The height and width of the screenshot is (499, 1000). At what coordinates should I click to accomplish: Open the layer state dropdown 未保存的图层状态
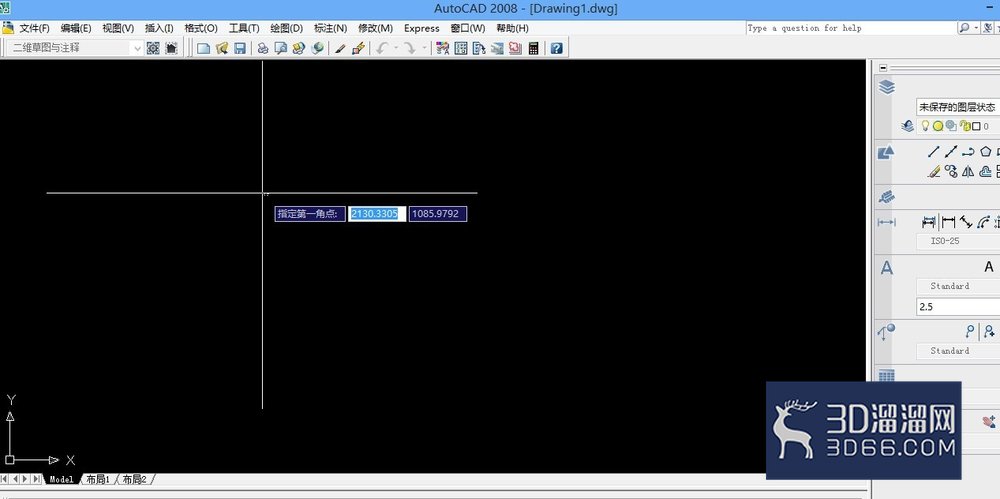957,108
